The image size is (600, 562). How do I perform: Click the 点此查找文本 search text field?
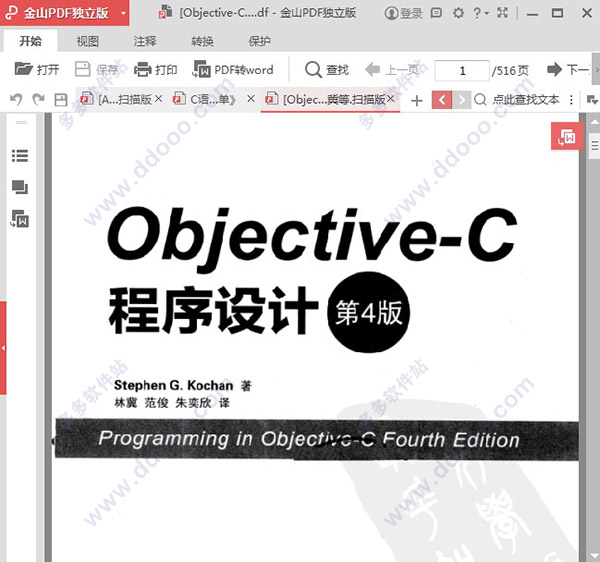click(x=525, y=100)
